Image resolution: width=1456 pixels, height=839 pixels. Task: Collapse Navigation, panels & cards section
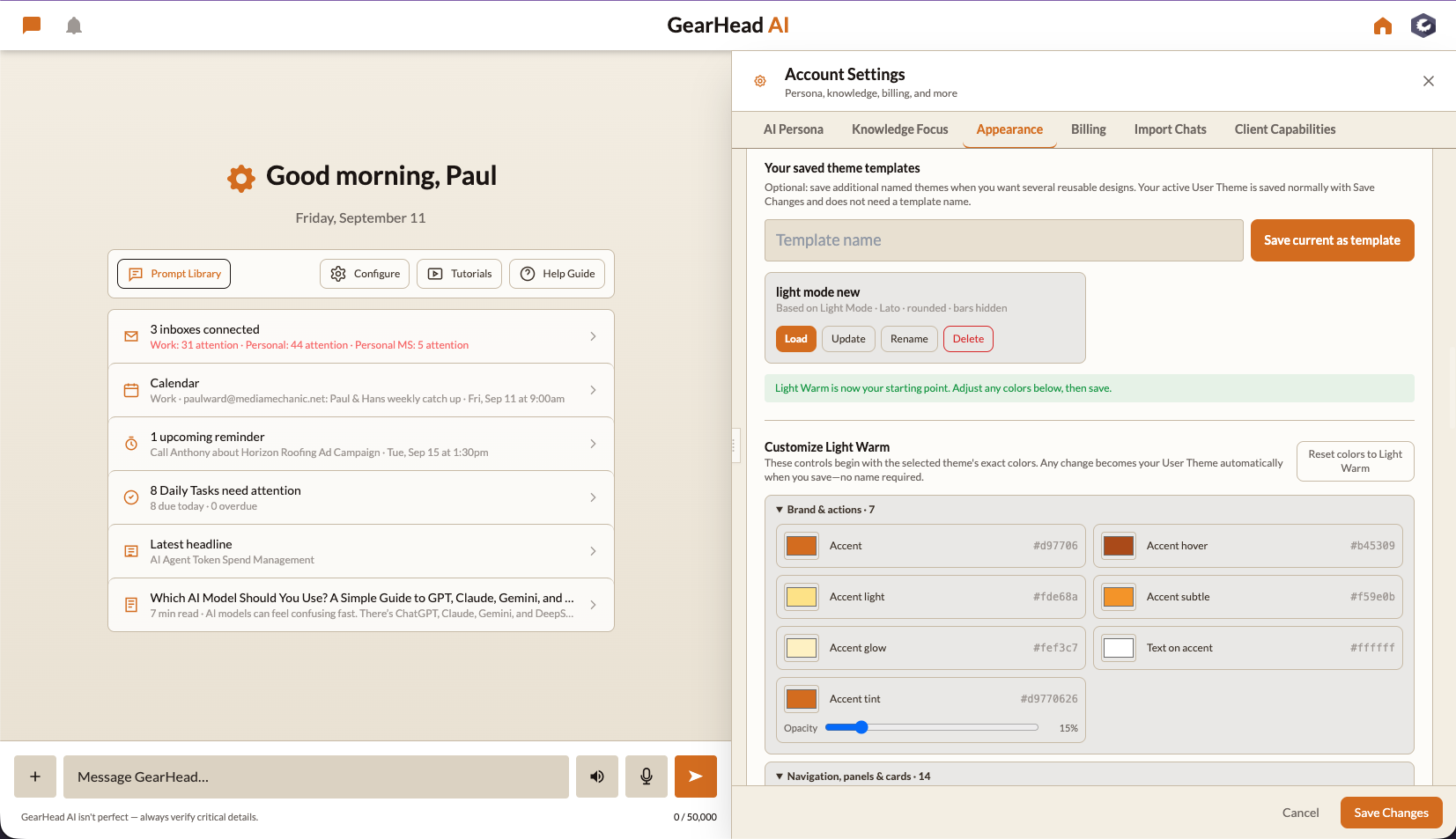(x=853, y=776)
